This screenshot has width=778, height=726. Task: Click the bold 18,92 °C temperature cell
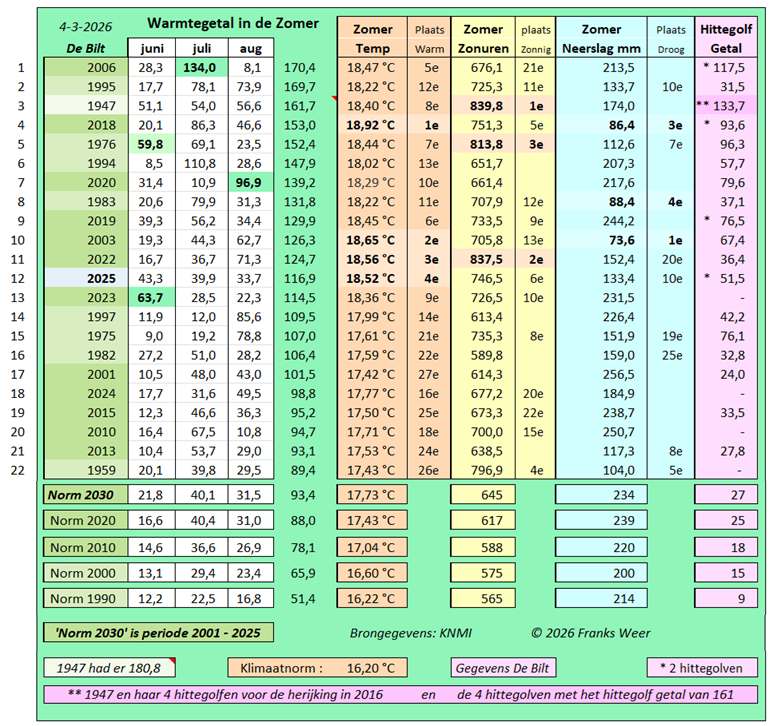(371, 125)
